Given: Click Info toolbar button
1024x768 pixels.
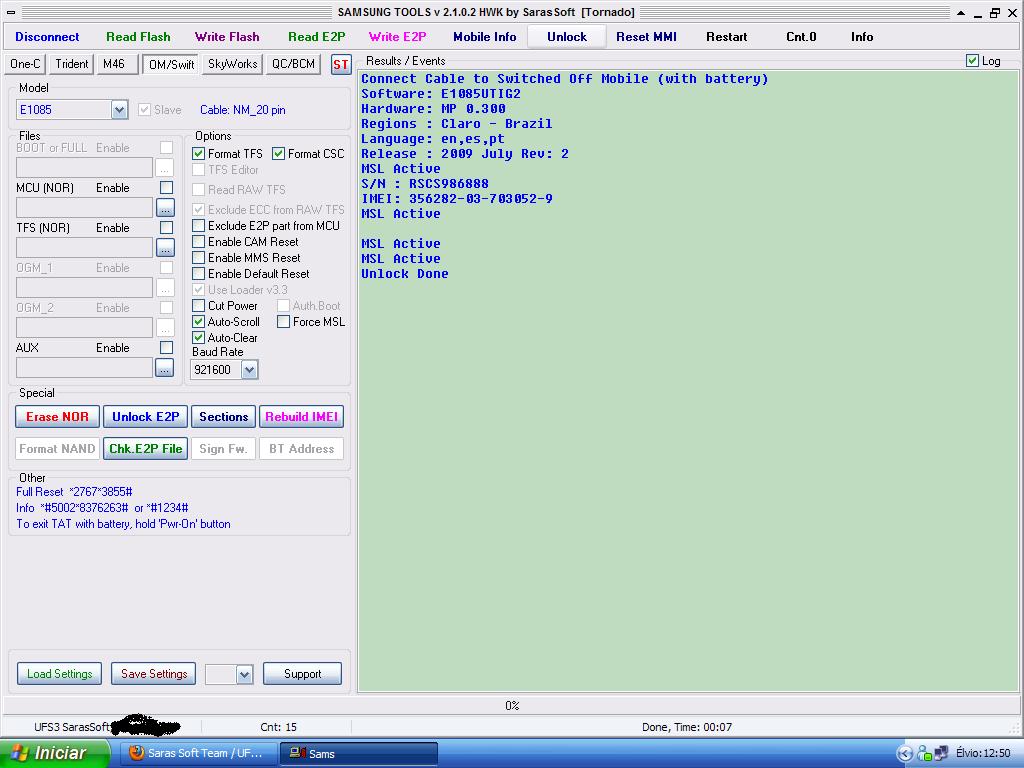Looking at the screenshot, I should [x=862, y=37].
